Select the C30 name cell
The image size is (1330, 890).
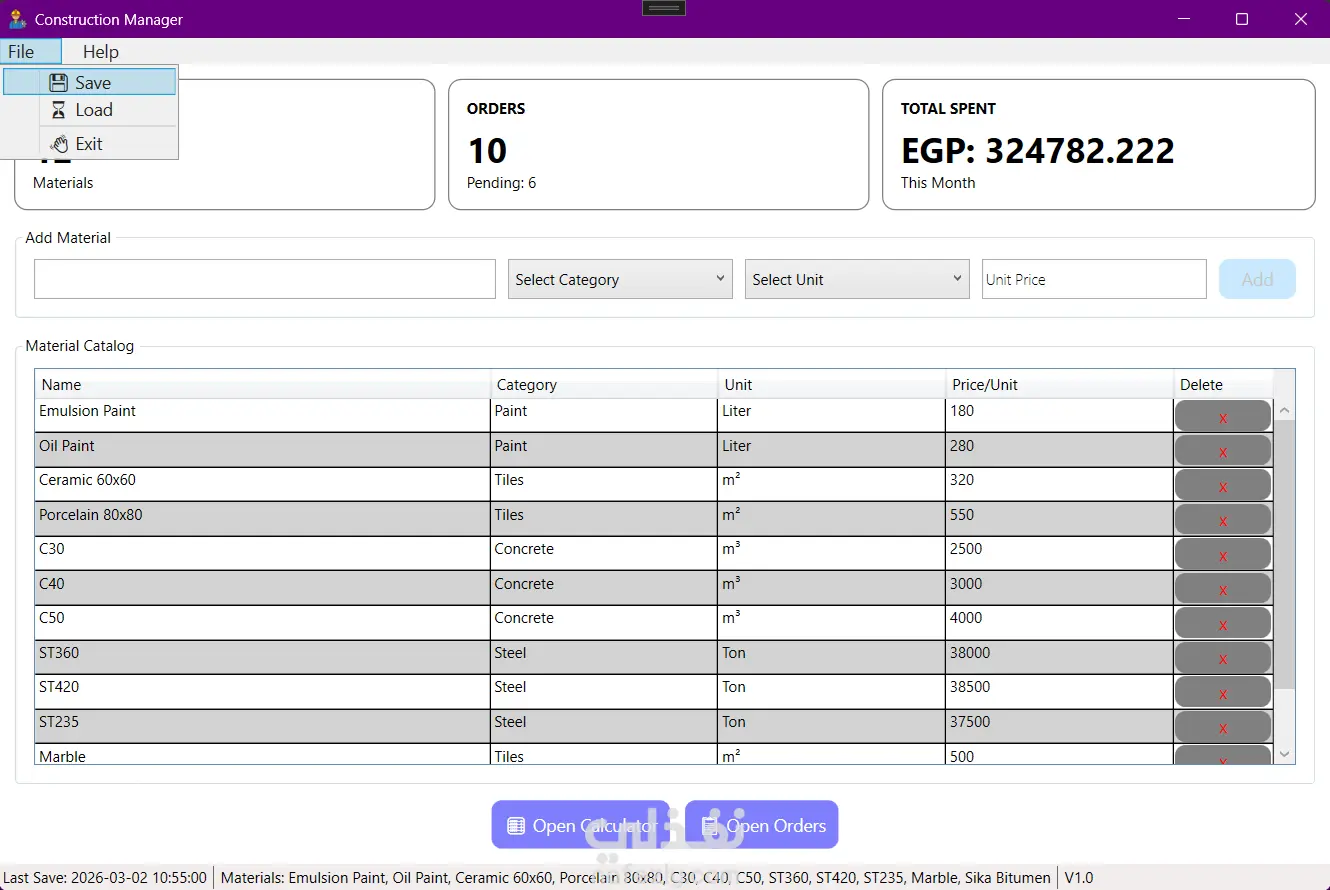[263, 553]
